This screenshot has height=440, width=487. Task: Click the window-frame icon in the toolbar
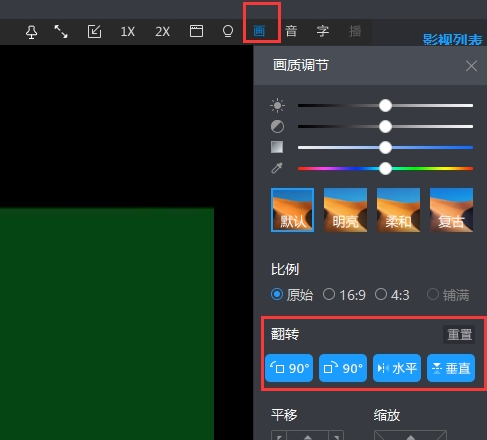point(196,31)
